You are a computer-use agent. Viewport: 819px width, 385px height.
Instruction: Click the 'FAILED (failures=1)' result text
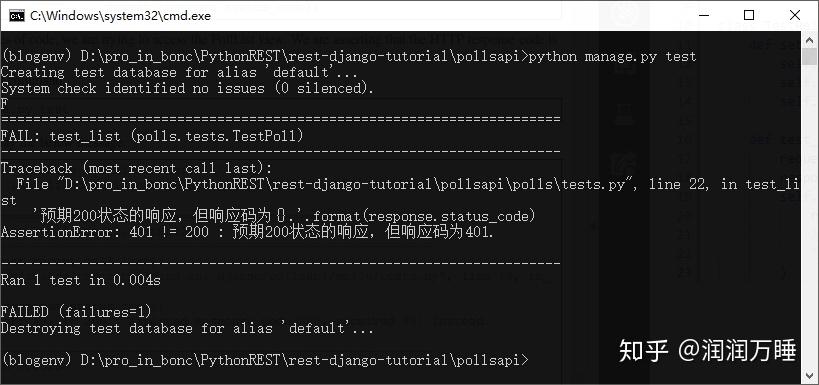point(76,312)
